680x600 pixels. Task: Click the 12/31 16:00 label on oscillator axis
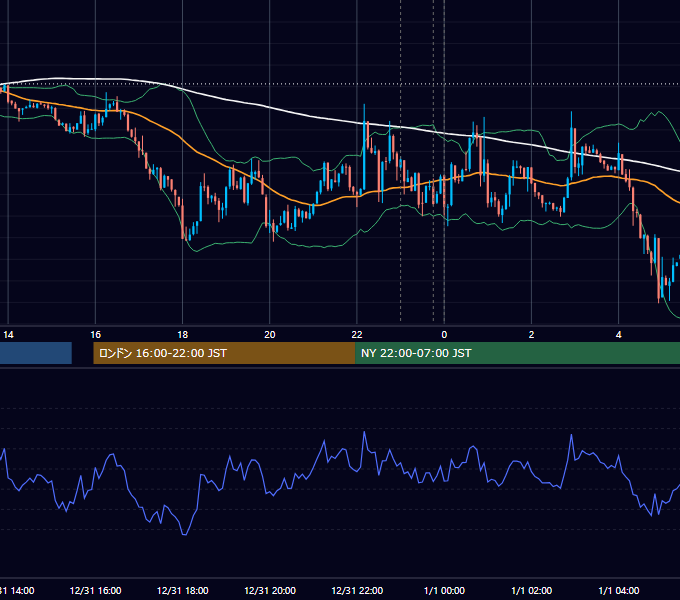coord(95,591)
